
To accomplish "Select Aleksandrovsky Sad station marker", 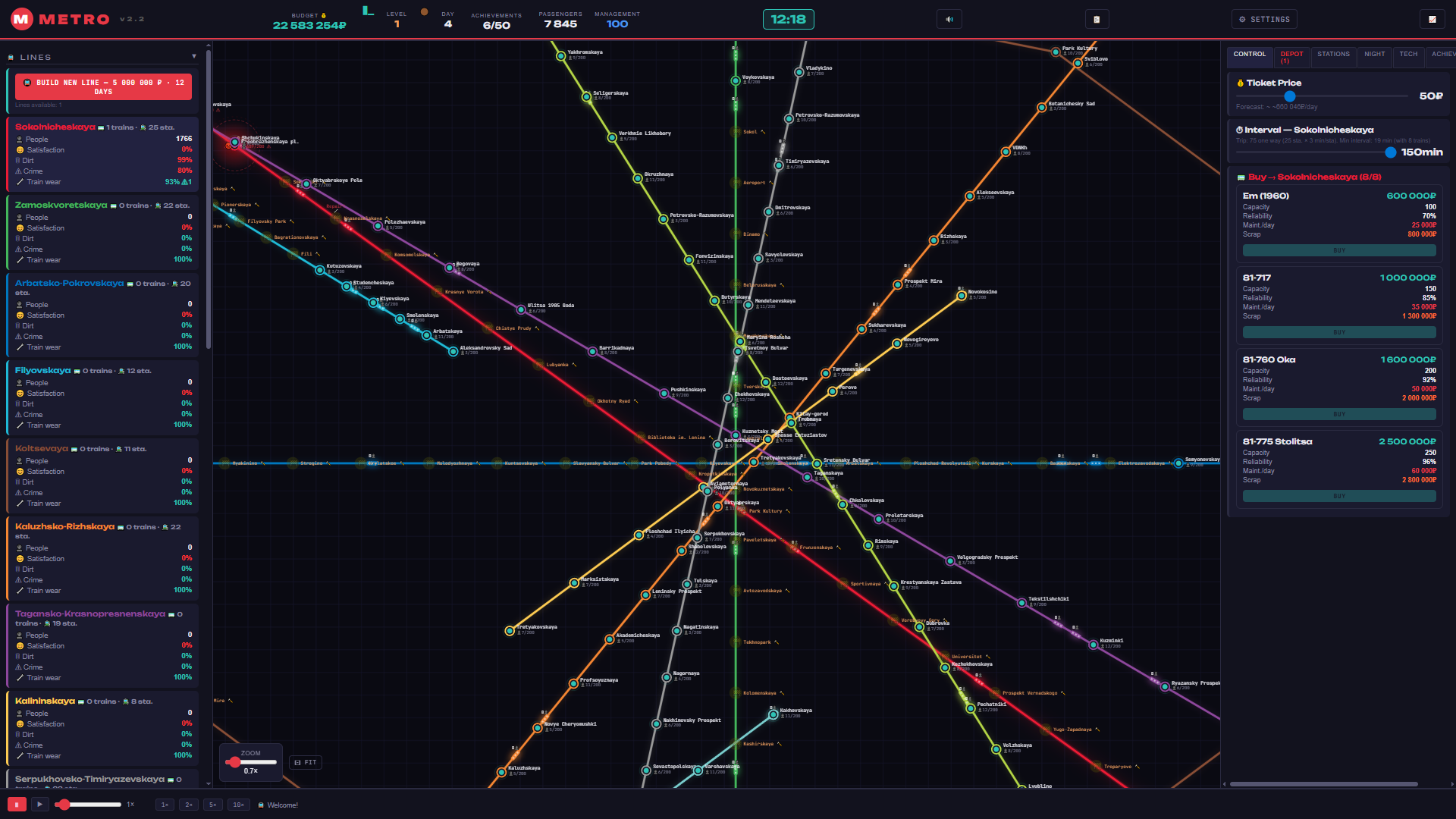I will tap(453, 351).
